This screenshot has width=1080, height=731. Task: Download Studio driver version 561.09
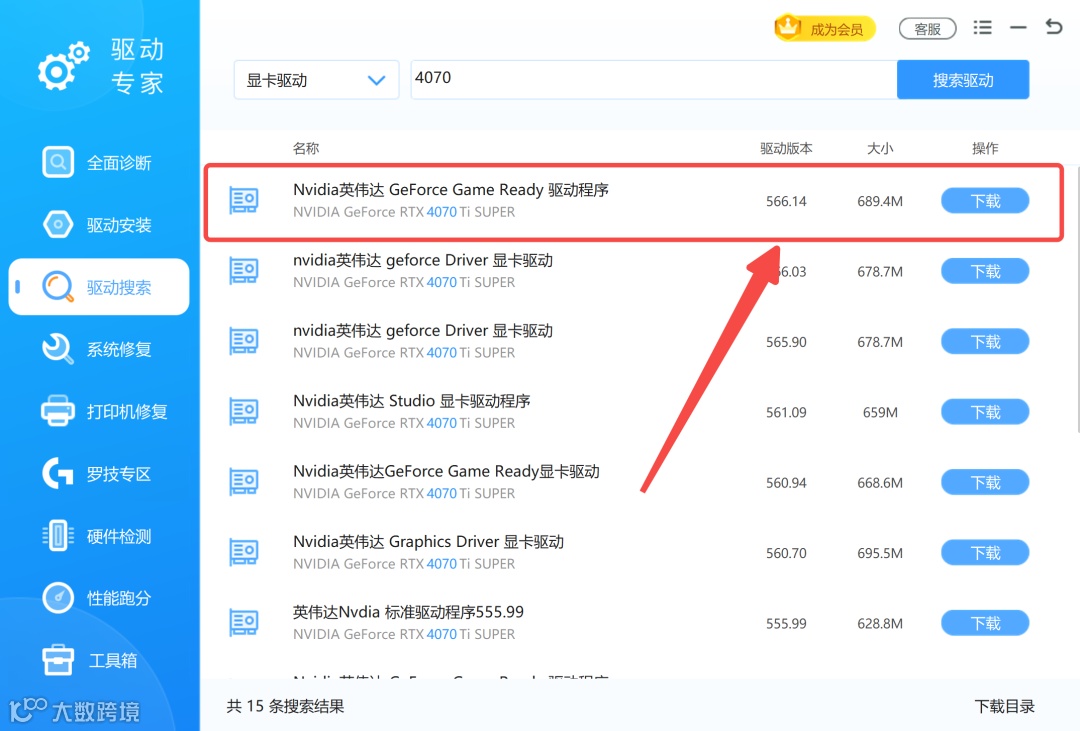[x=985, y=412]
